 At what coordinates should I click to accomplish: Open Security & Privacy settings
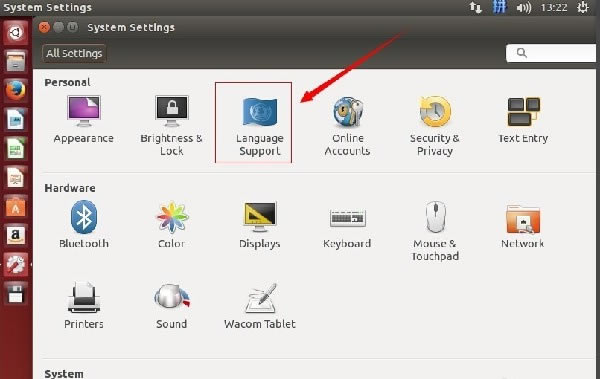coord(435,126)
